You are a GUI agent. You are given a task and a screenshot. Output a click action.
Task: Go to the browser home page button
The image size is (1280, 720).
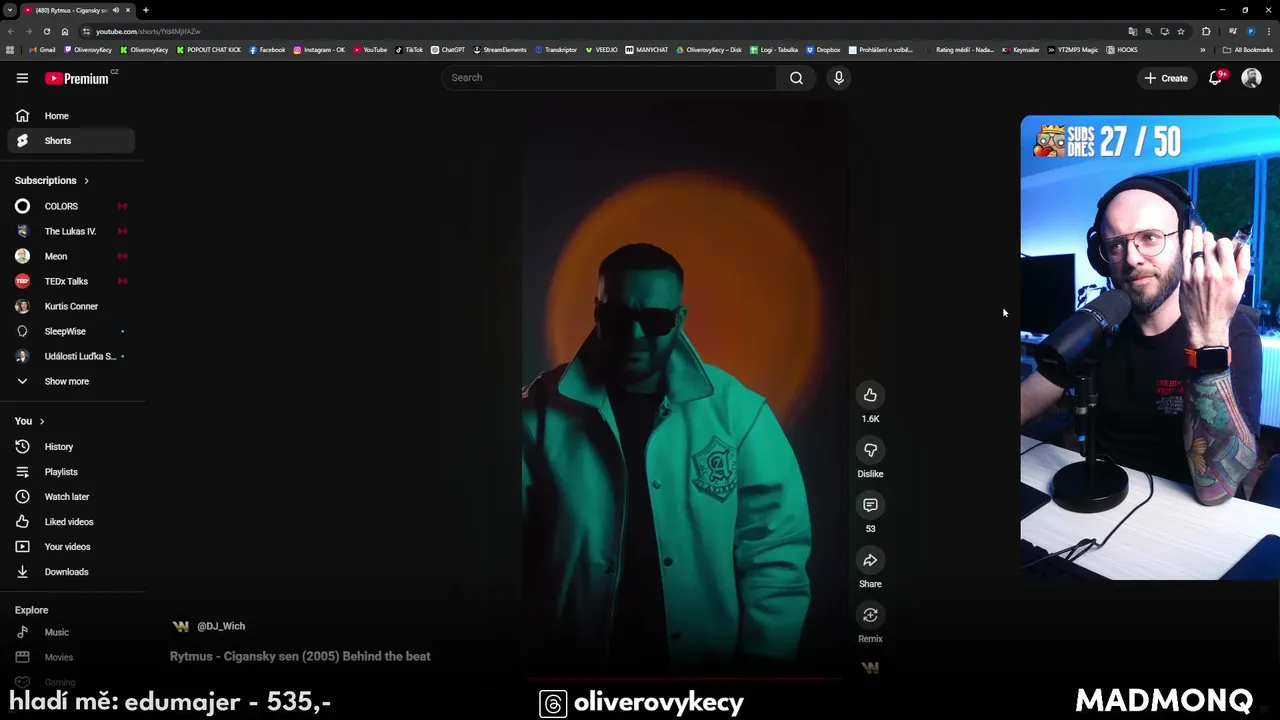65,31
